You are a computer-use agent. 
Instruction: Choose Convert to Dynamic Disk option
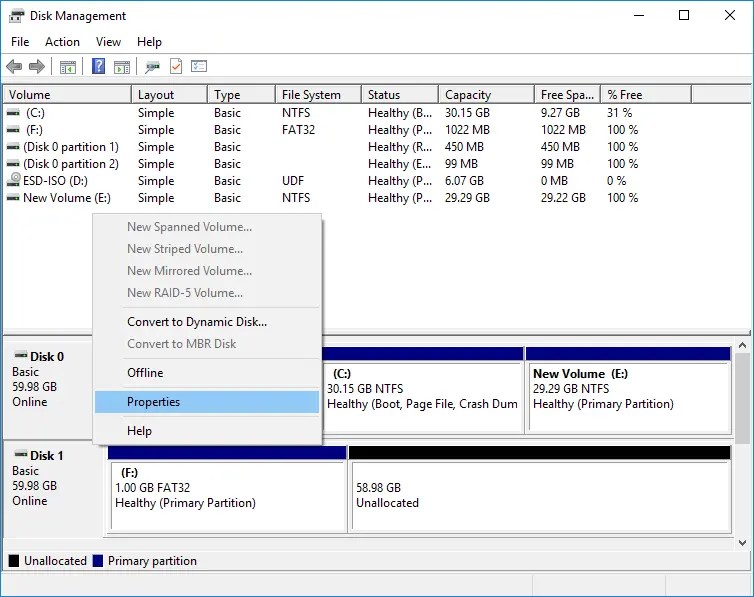pos(196,322)
